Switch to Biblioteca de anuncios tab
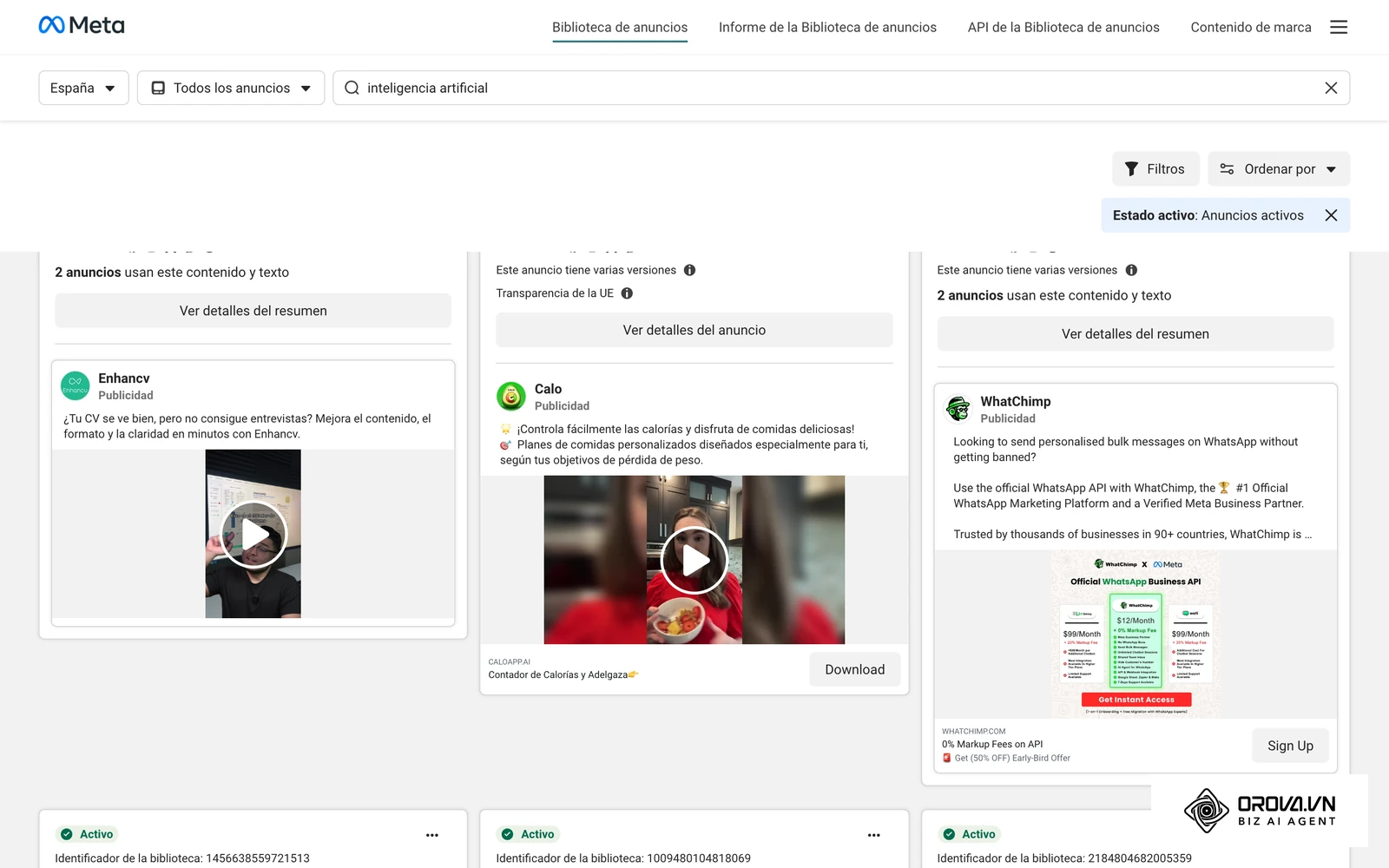This screenshot has height=868, width=1389. click(620, 27)
